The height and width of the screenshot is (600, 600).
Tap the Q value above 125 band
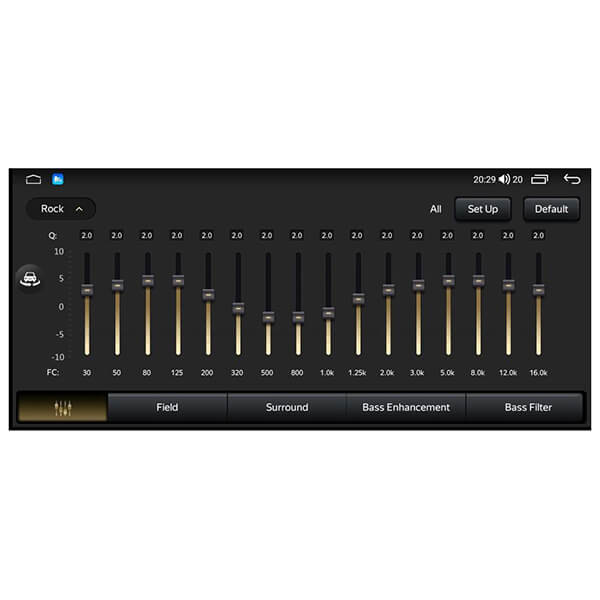tap(177, 236)
